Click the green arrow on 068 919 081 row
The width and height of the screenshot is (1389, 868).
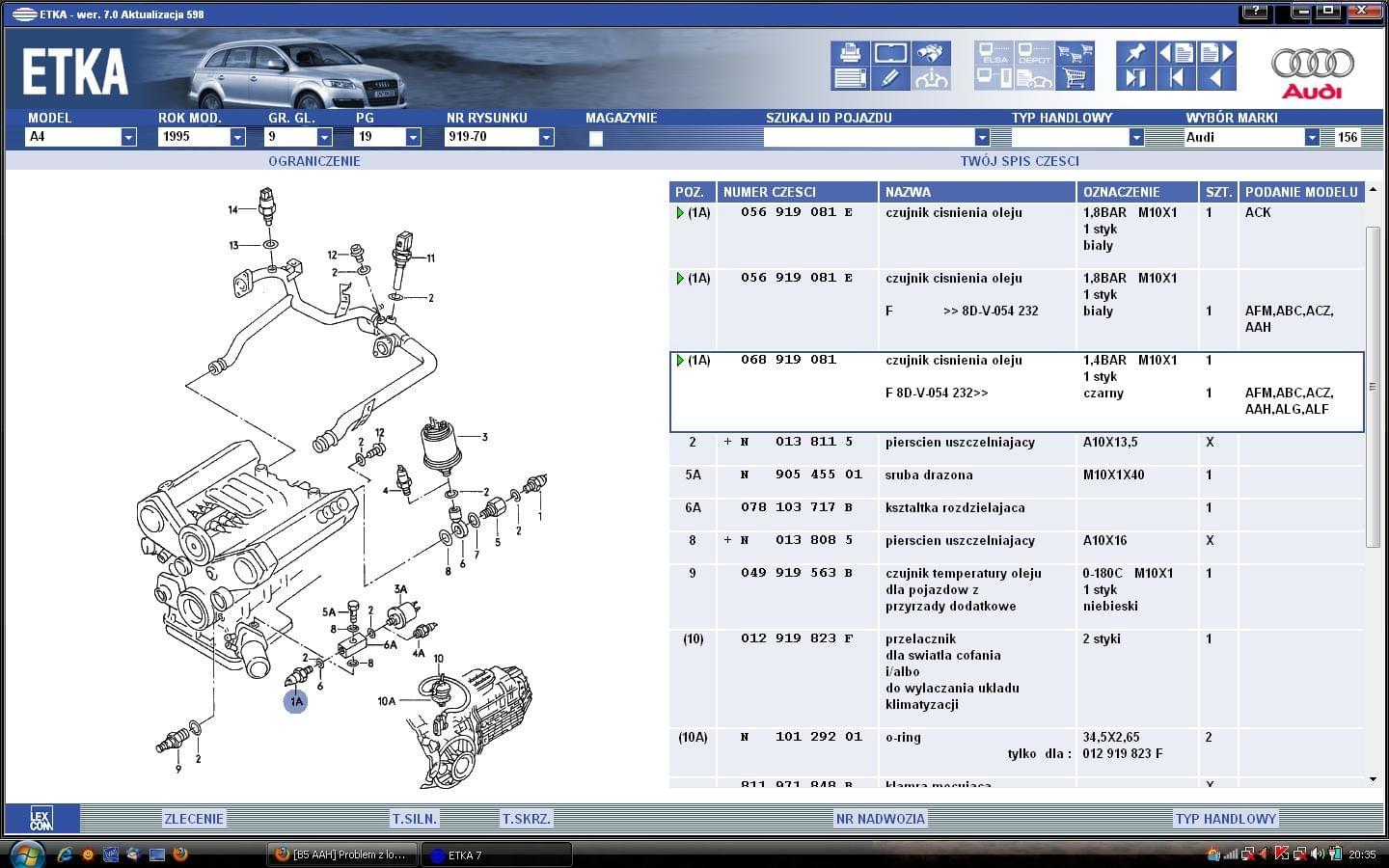click(680, 360)
